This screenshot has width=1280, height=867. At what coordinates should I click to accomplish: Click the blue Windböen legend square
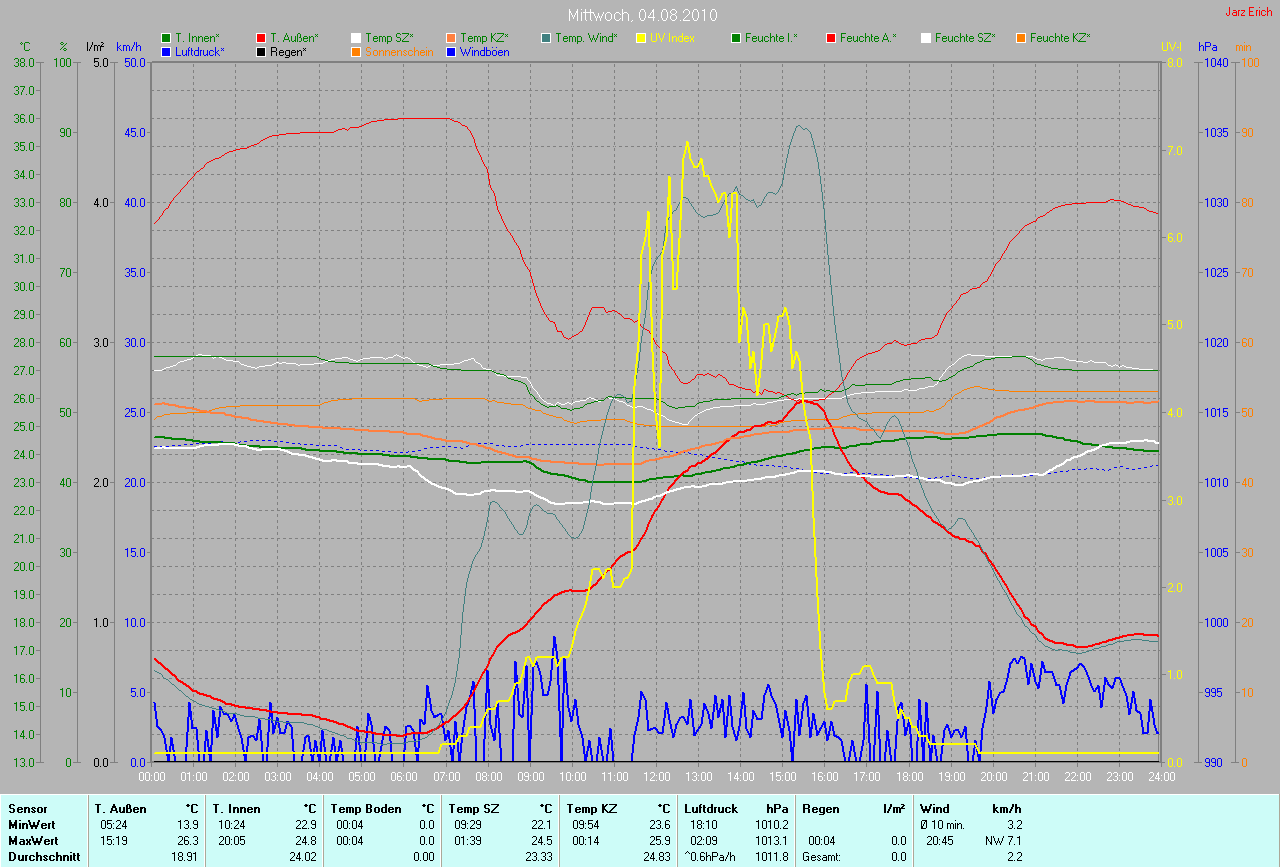(451, 51)
